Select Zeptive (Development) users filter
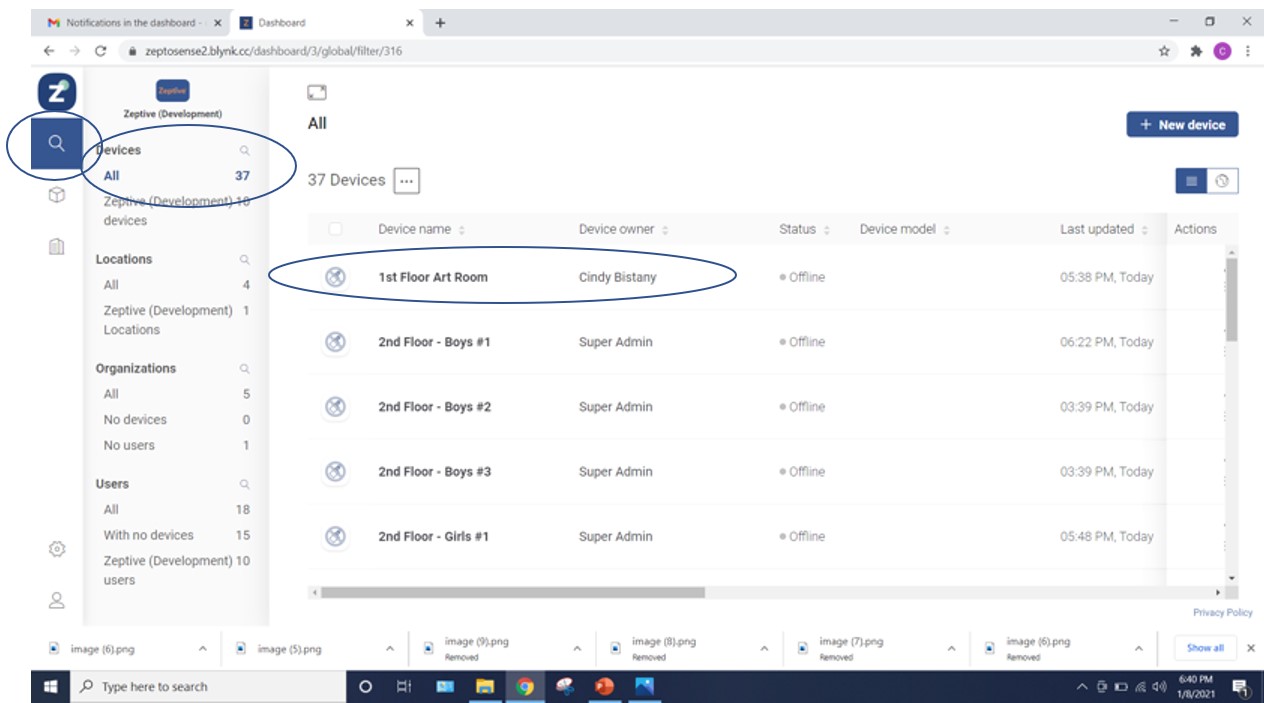 coord(176,570)
